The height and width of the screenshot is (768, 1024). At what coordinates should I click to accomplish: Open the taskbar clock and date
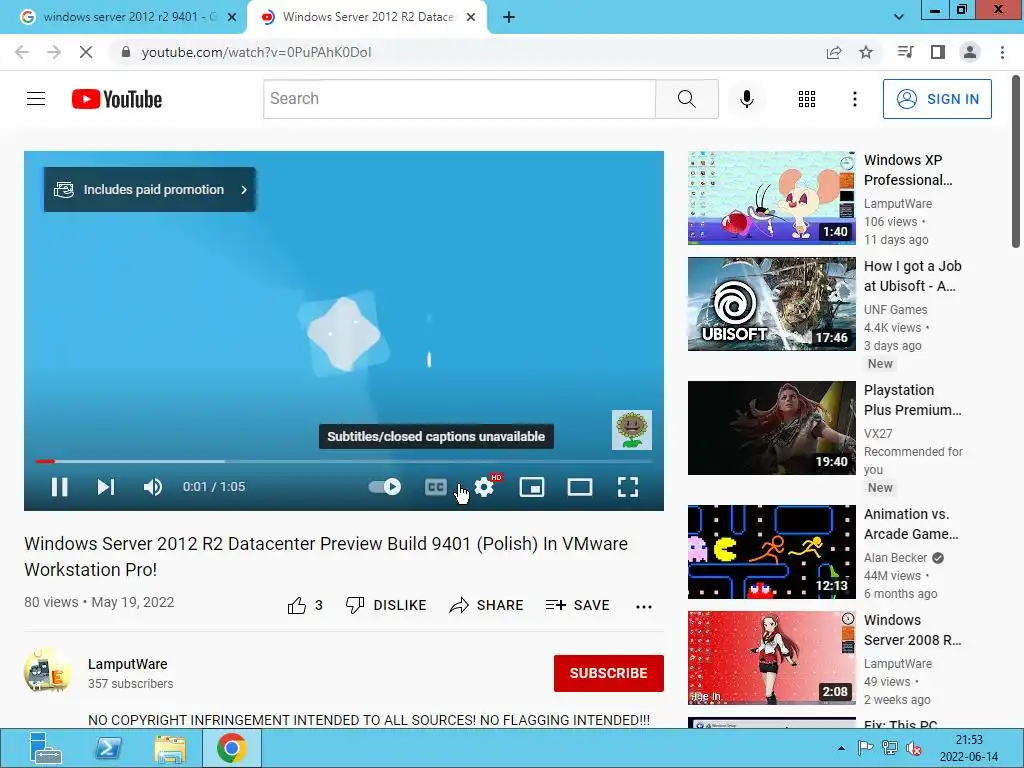coord(969,748)
